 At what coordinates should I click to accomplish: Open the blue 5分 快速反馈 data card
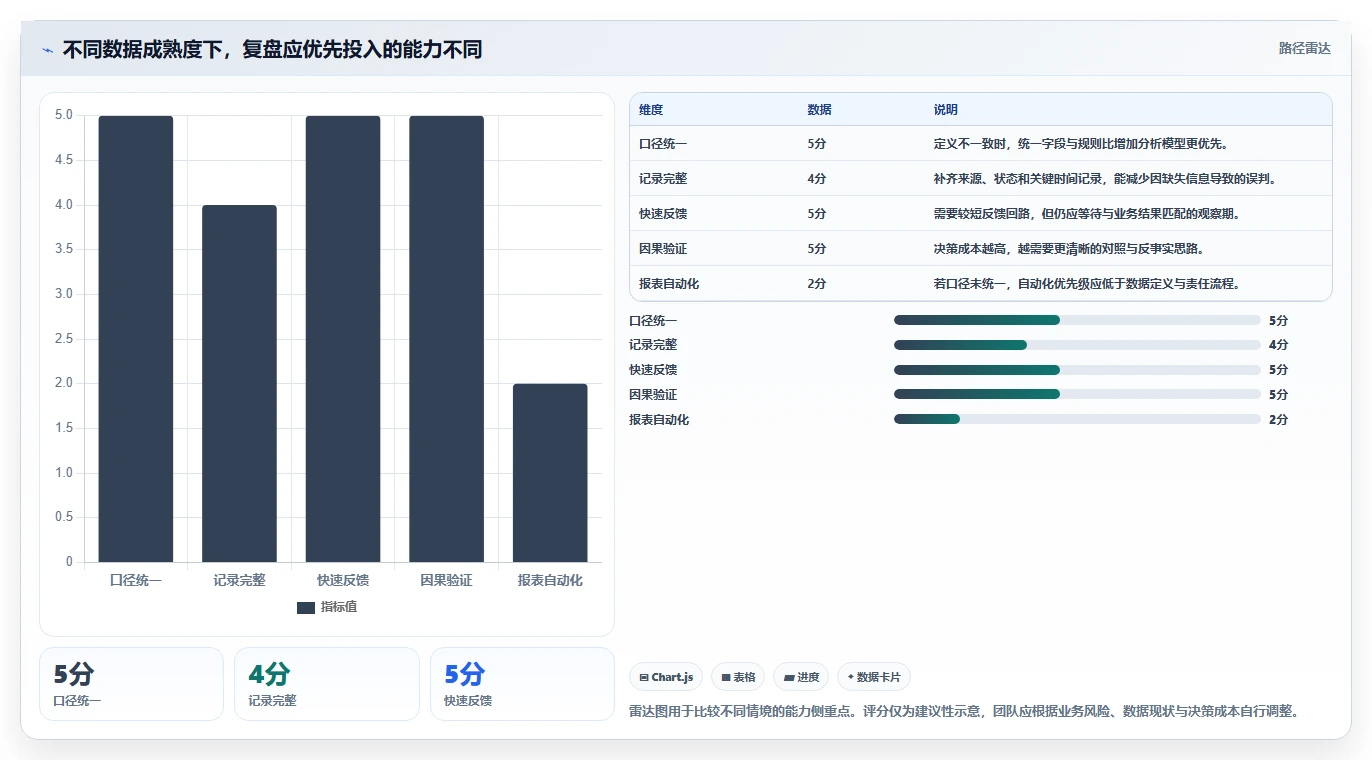coord(522,684)
